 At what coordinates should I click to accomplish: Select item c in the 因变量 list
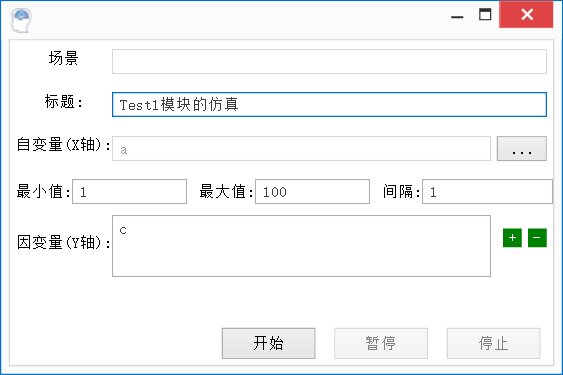click(x=123, y=231)
